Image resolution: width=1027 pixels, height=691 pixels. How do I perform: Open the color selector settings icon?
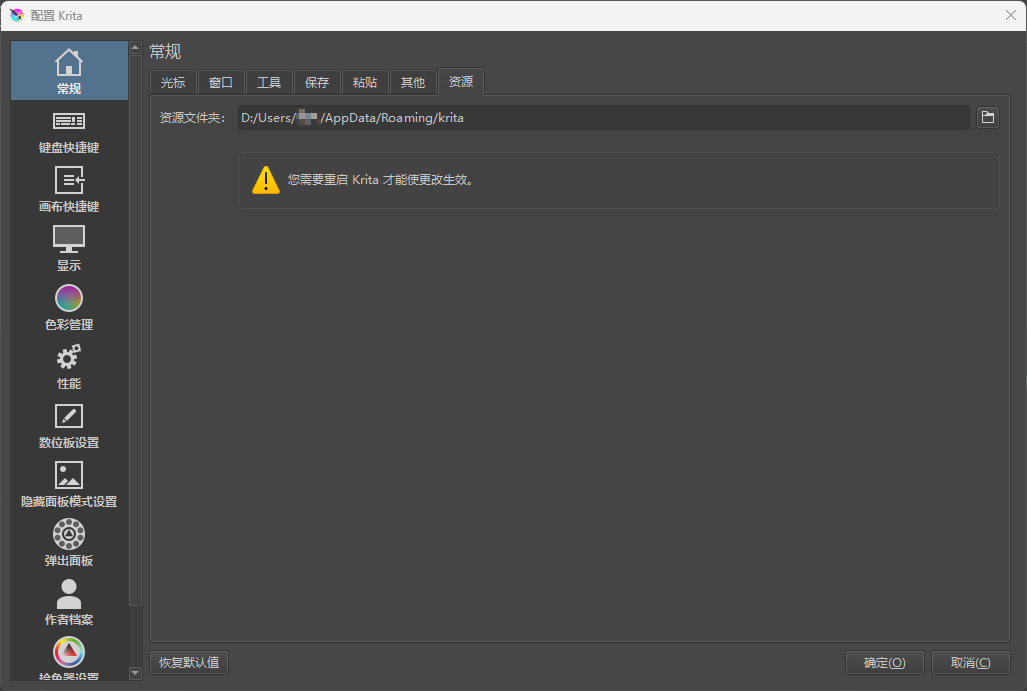pyautogui.click(x=69, y=652)
